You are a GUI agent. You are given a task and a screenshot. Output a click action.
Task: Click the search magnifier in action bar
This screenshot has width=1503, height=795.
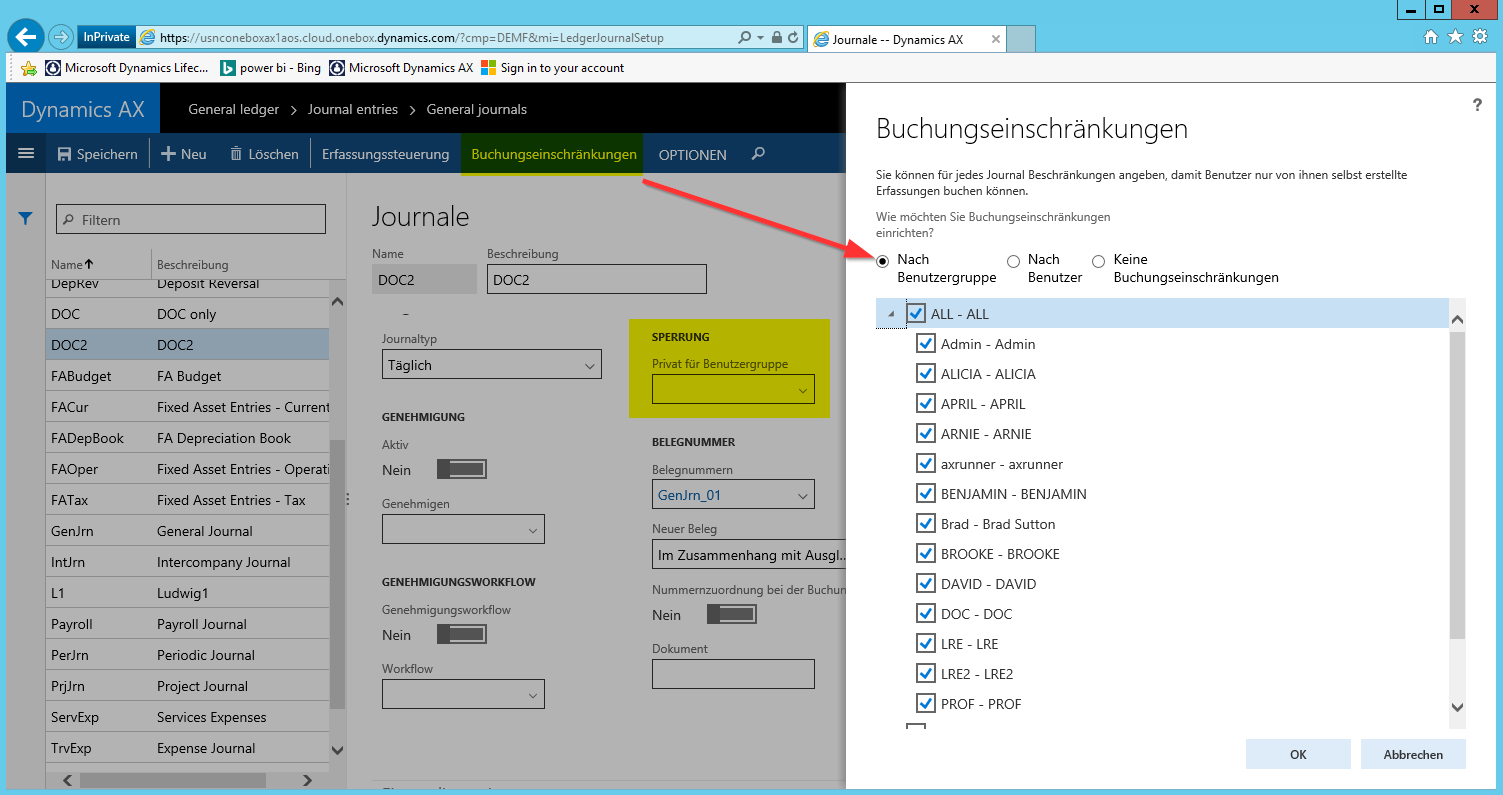(759, 154)
